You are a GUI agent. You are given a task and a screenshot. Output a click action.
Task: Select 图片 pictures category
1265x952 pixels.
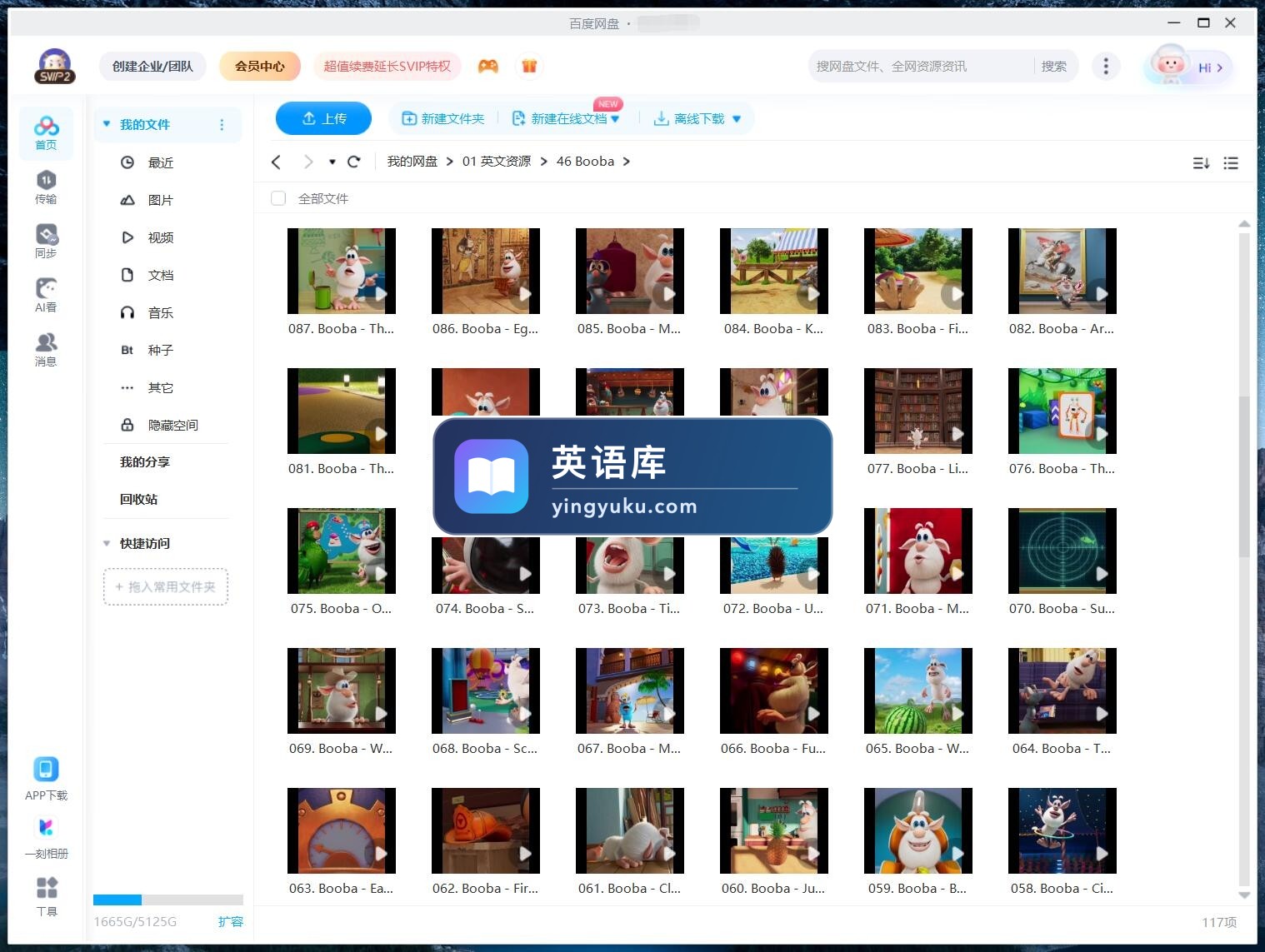tap(161, 200)
